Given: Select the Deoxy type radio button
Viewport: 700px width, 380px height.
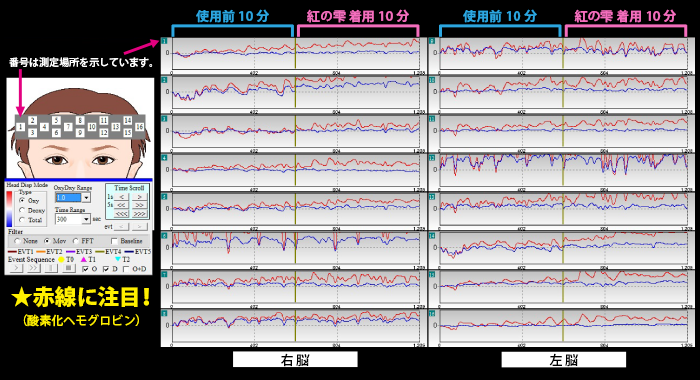Looking at the screenshot, I should (22, 210).
